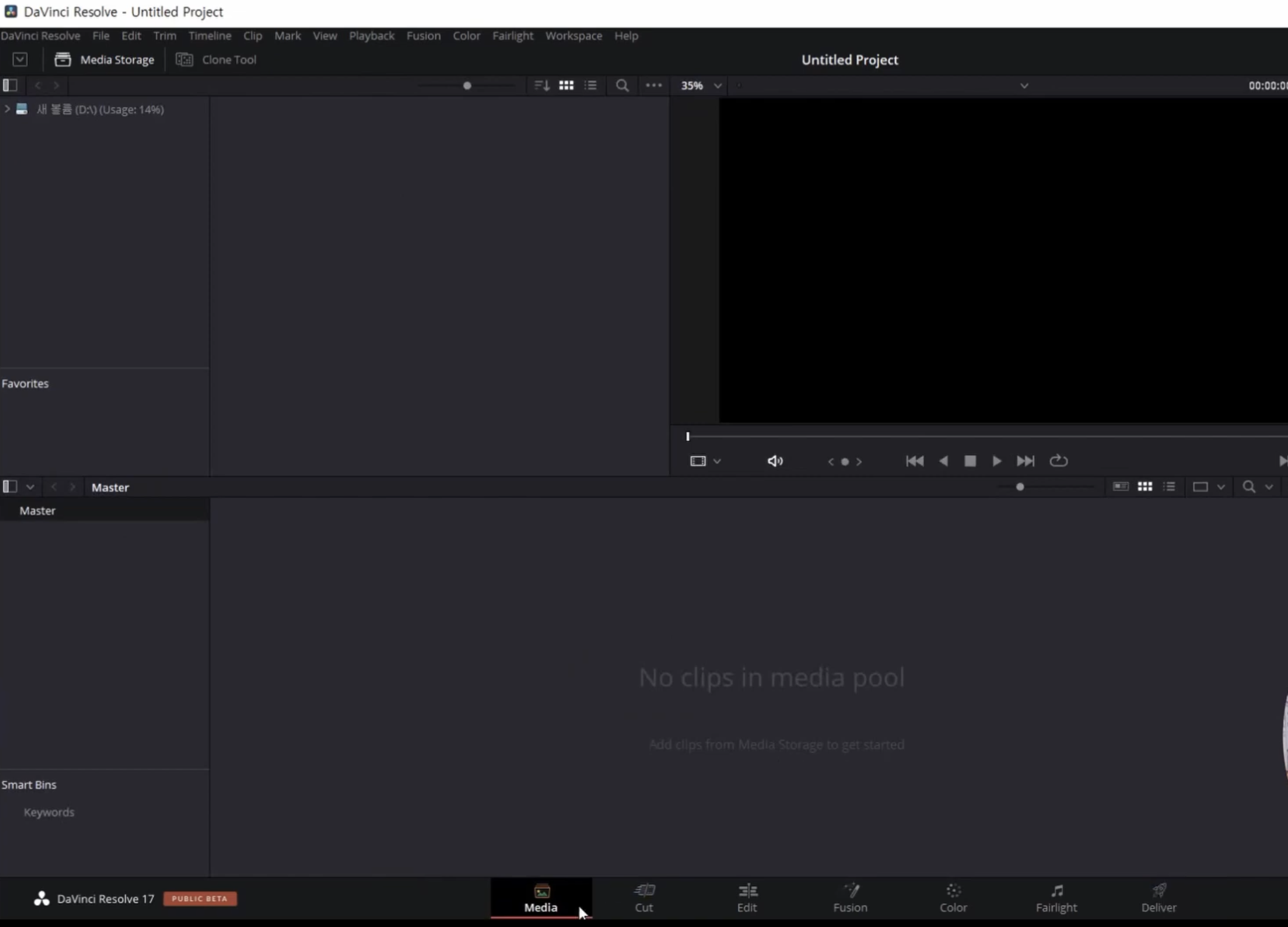Expand the D: drive volume tree
1288x927 pixels.
[7, 109]
